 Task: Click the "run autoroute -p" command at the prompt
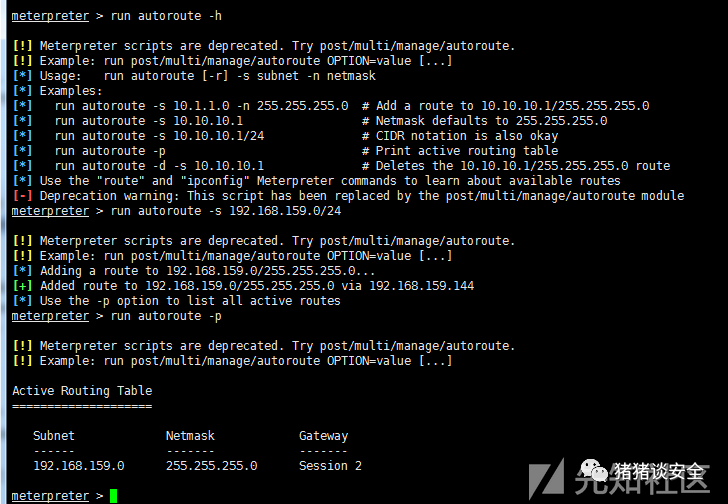pos(167,316)
